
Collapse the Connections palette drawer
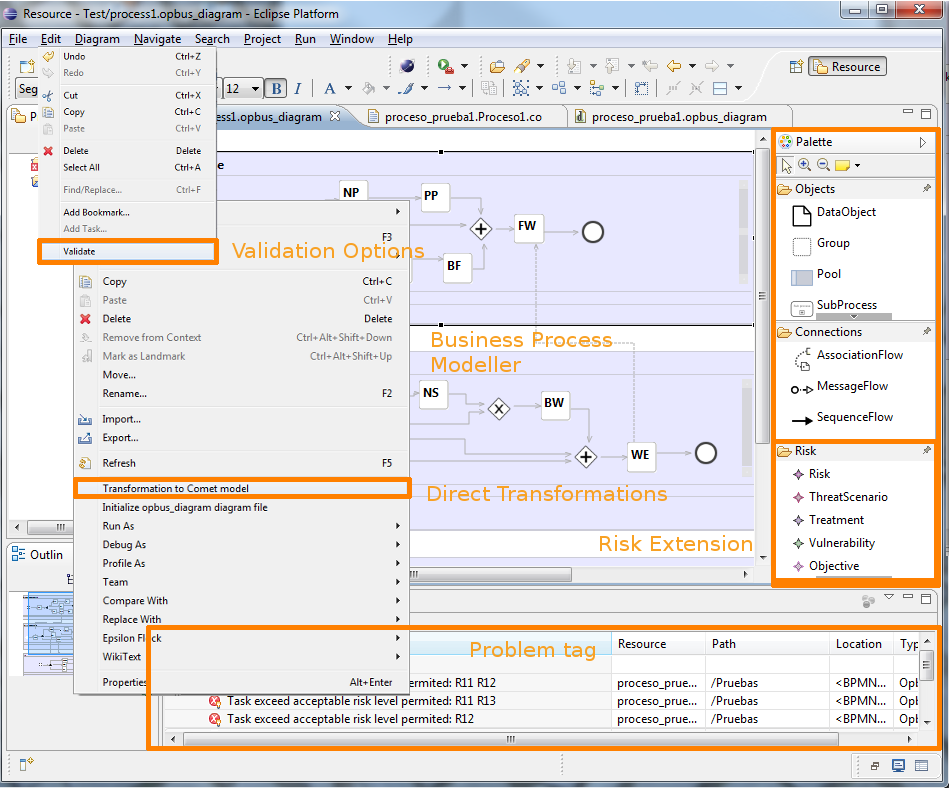(827, 332)
